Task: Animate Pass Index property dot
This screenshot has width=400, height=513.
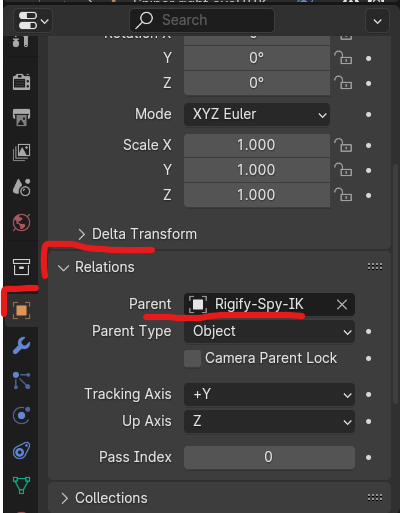Action: pyautogui.click(x=368, y=458)
